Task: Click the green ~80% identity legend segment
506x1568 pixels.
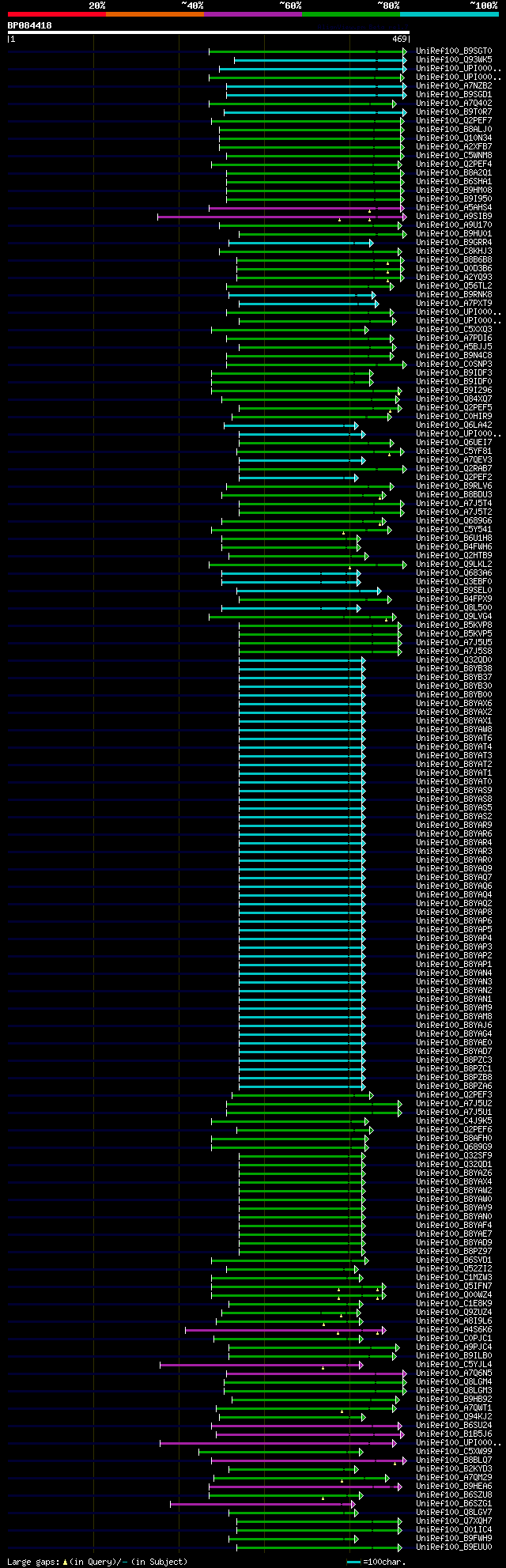Action: 350,13
